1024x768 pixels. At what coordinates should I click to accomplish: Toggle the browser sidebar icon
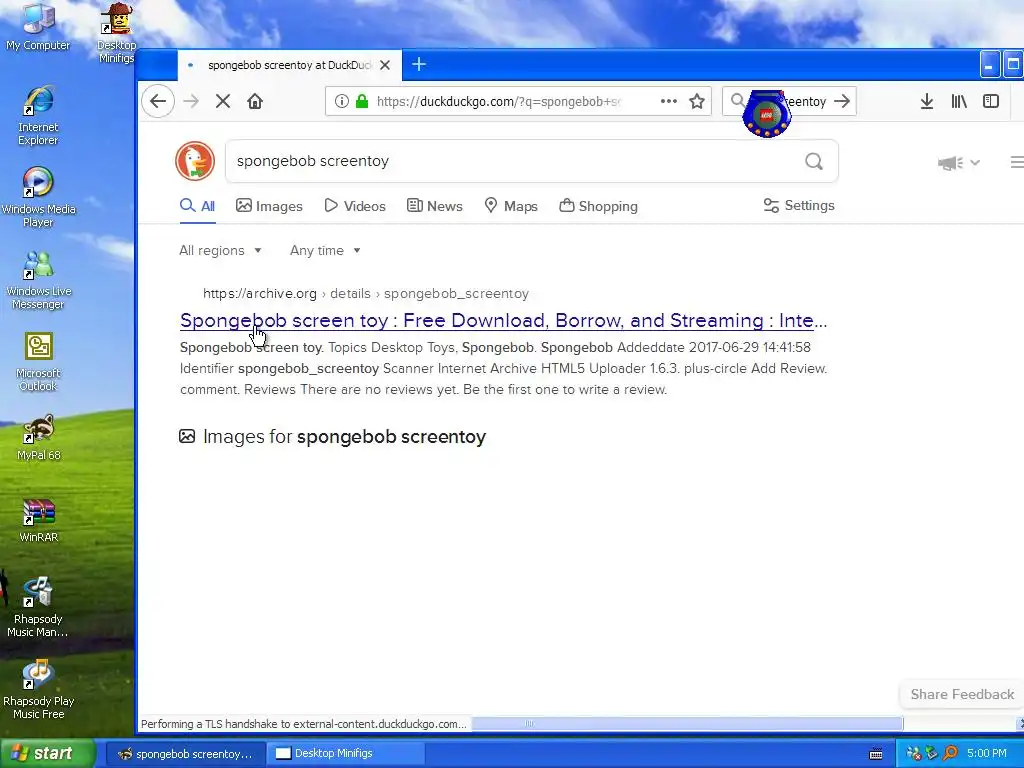click(991, 101)
